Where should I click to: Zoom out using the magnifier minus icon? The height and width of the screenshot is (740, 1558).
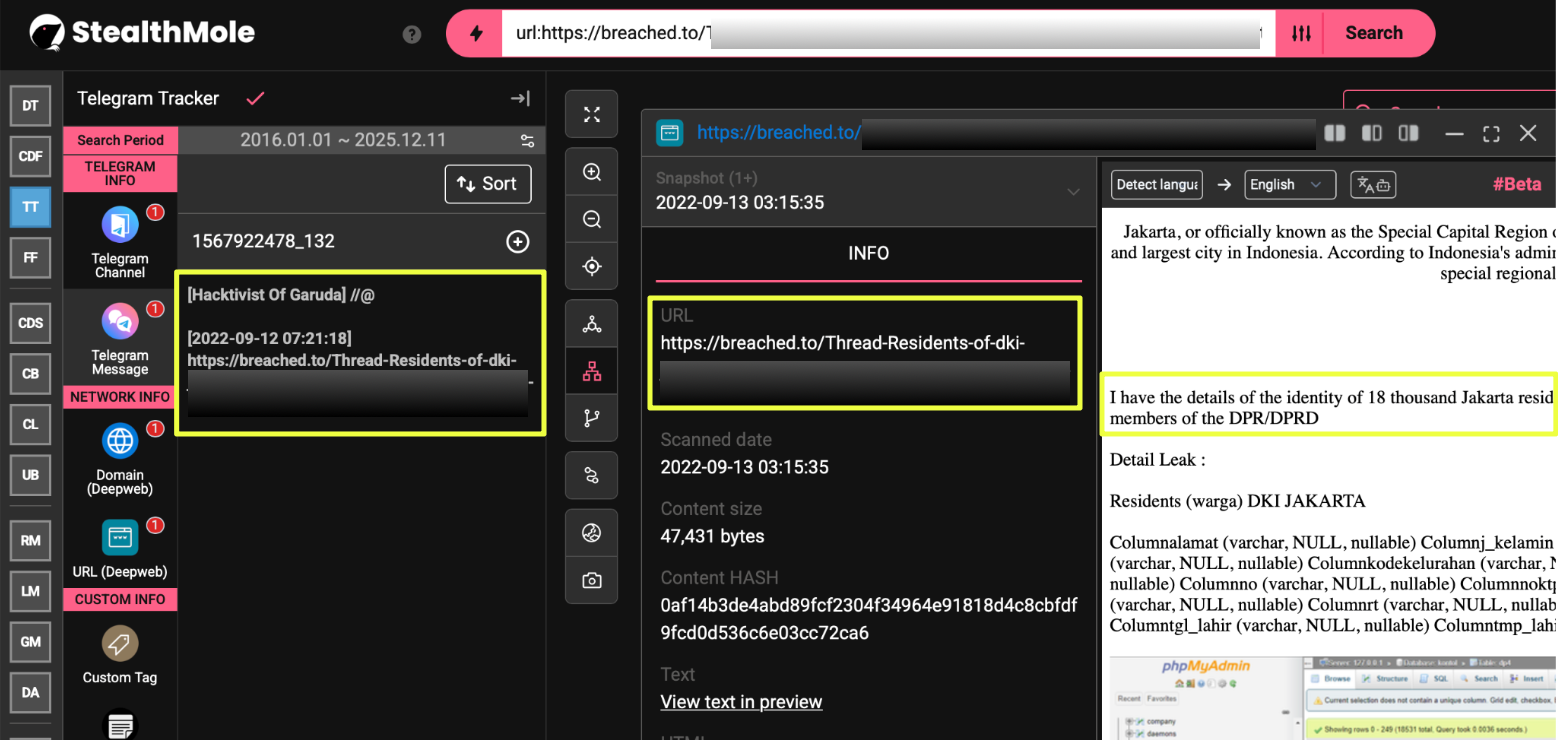[592, 219]
